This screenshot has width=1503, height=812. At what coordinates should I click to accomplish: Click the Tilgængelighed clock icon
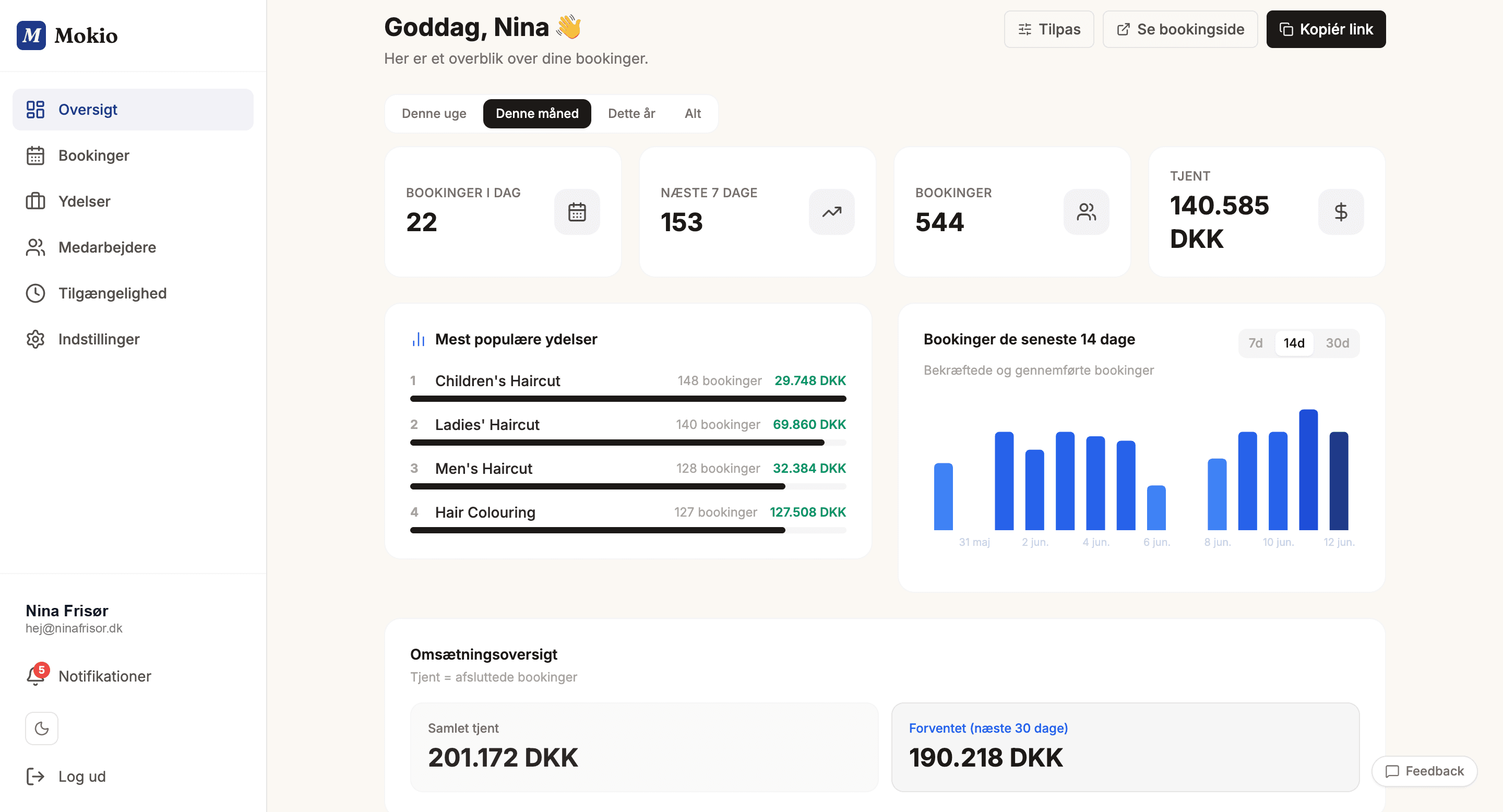(35, 293)
